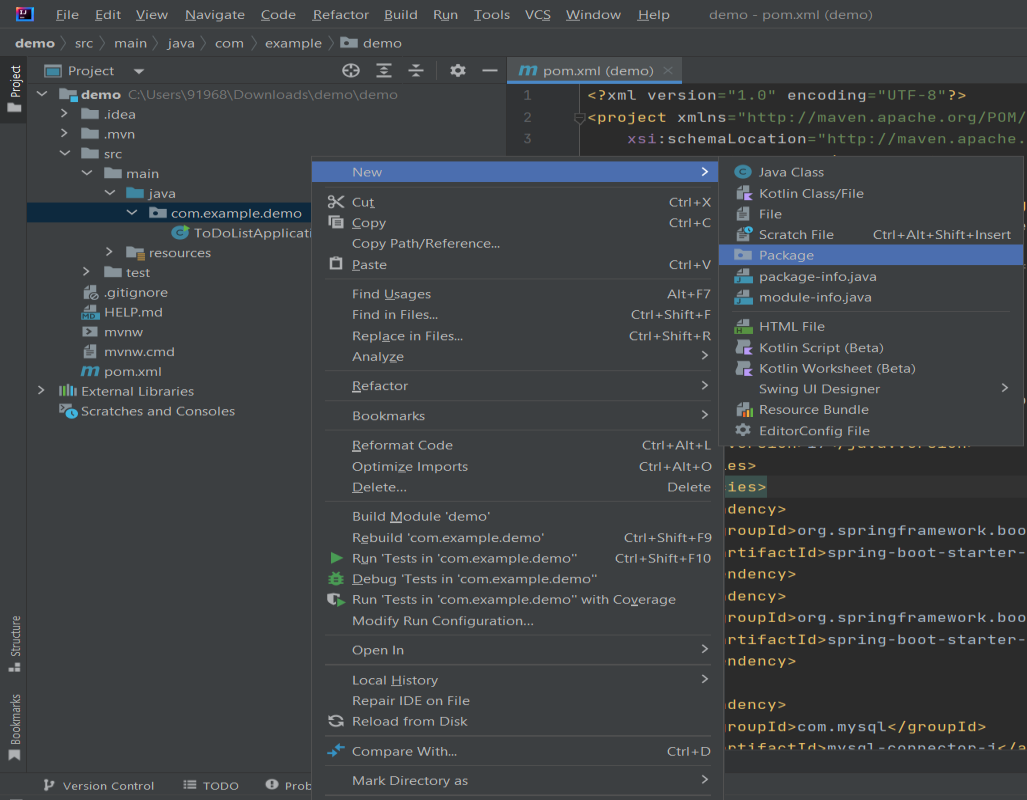Select Kotlin Worksheet (Beta) entry

(870, 368)
